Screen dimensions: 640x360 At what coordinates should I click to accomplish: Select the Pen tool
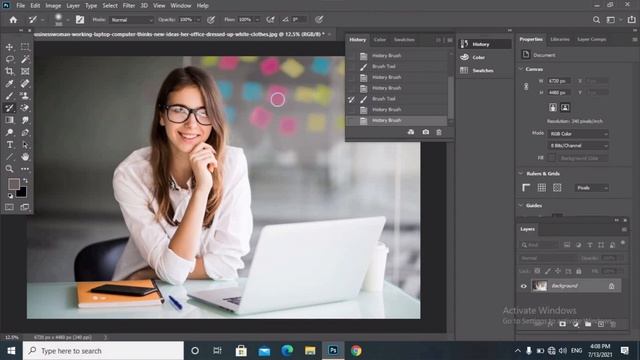pos(25,132)
